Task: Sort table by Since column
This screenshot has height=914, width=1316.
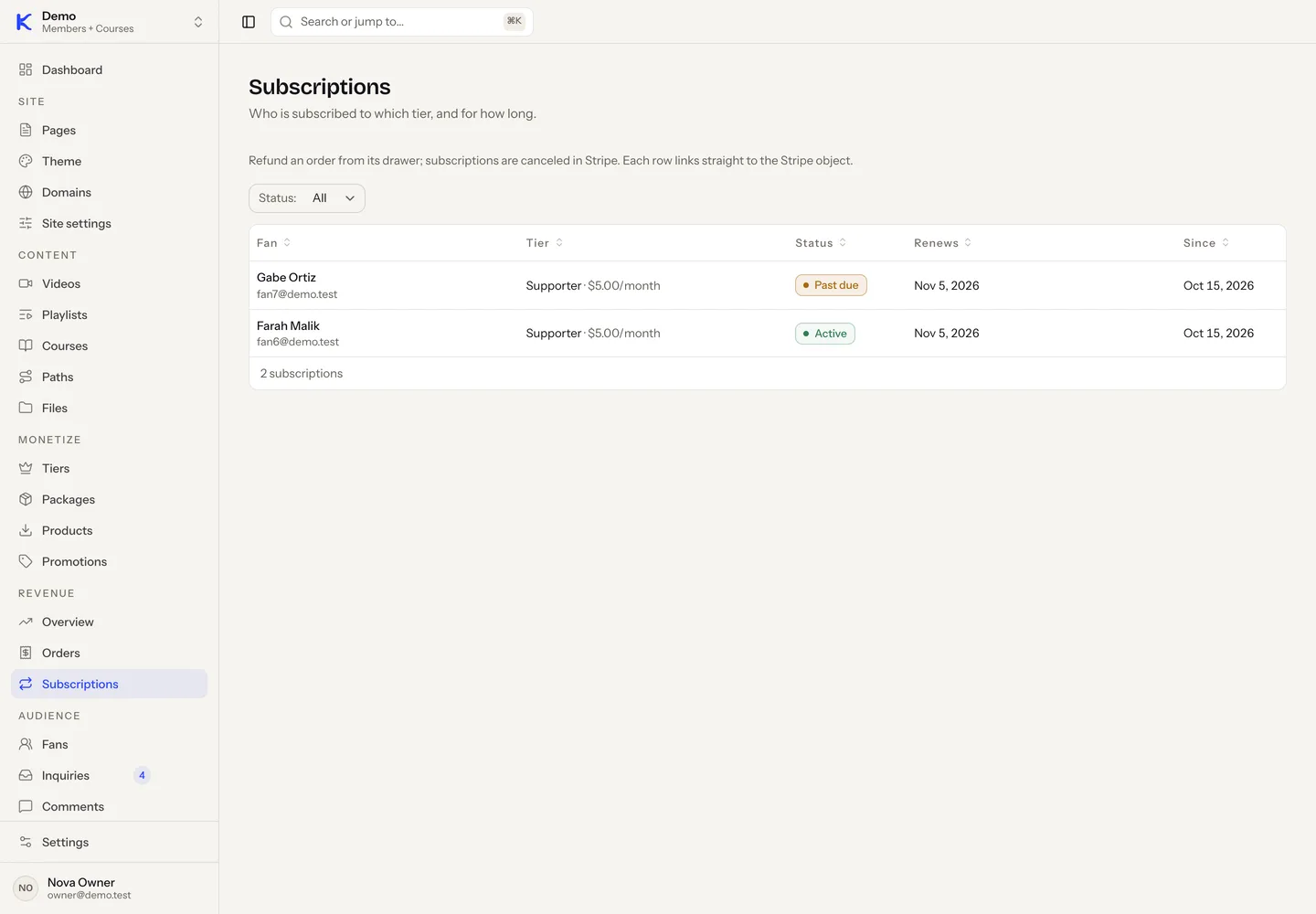Action: point(1206,243)
